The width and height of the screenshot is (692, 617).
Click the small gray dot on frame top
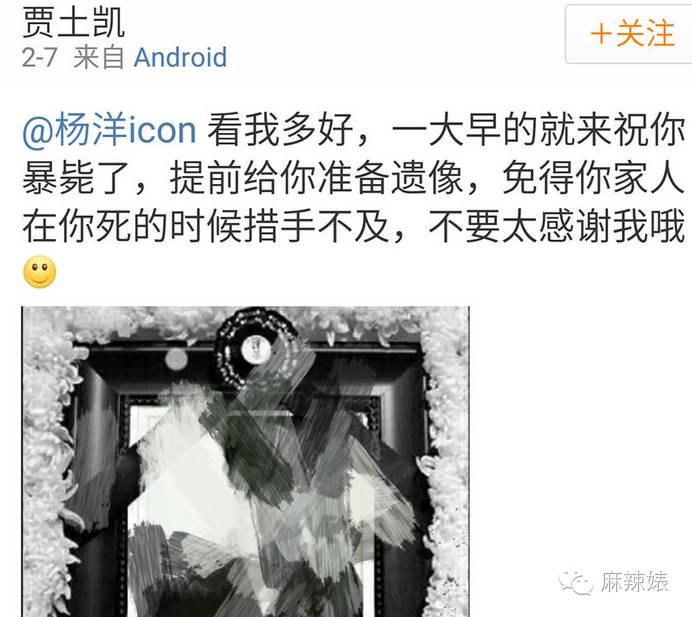pos(176,359)
